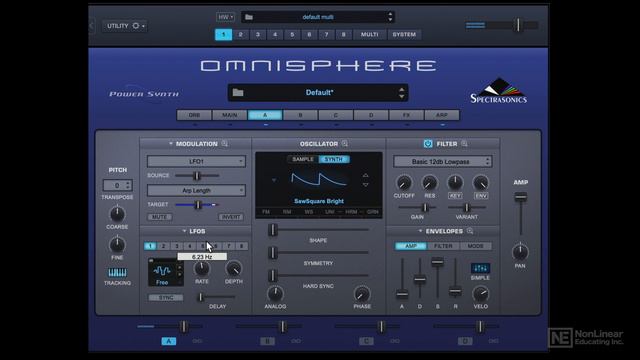Click the filter Res knob
Screen dimensions: 640x360
point(429,183)
